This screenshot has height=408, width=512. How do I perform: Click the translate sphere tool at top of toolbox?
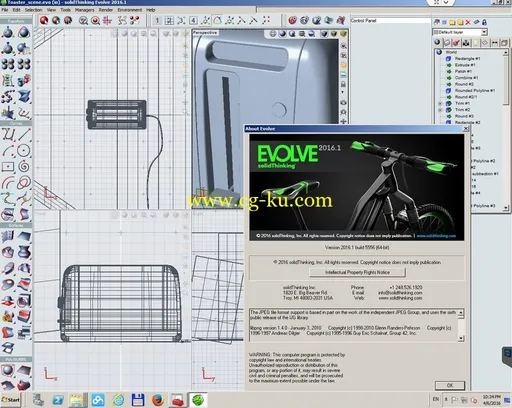pos(8,32)
